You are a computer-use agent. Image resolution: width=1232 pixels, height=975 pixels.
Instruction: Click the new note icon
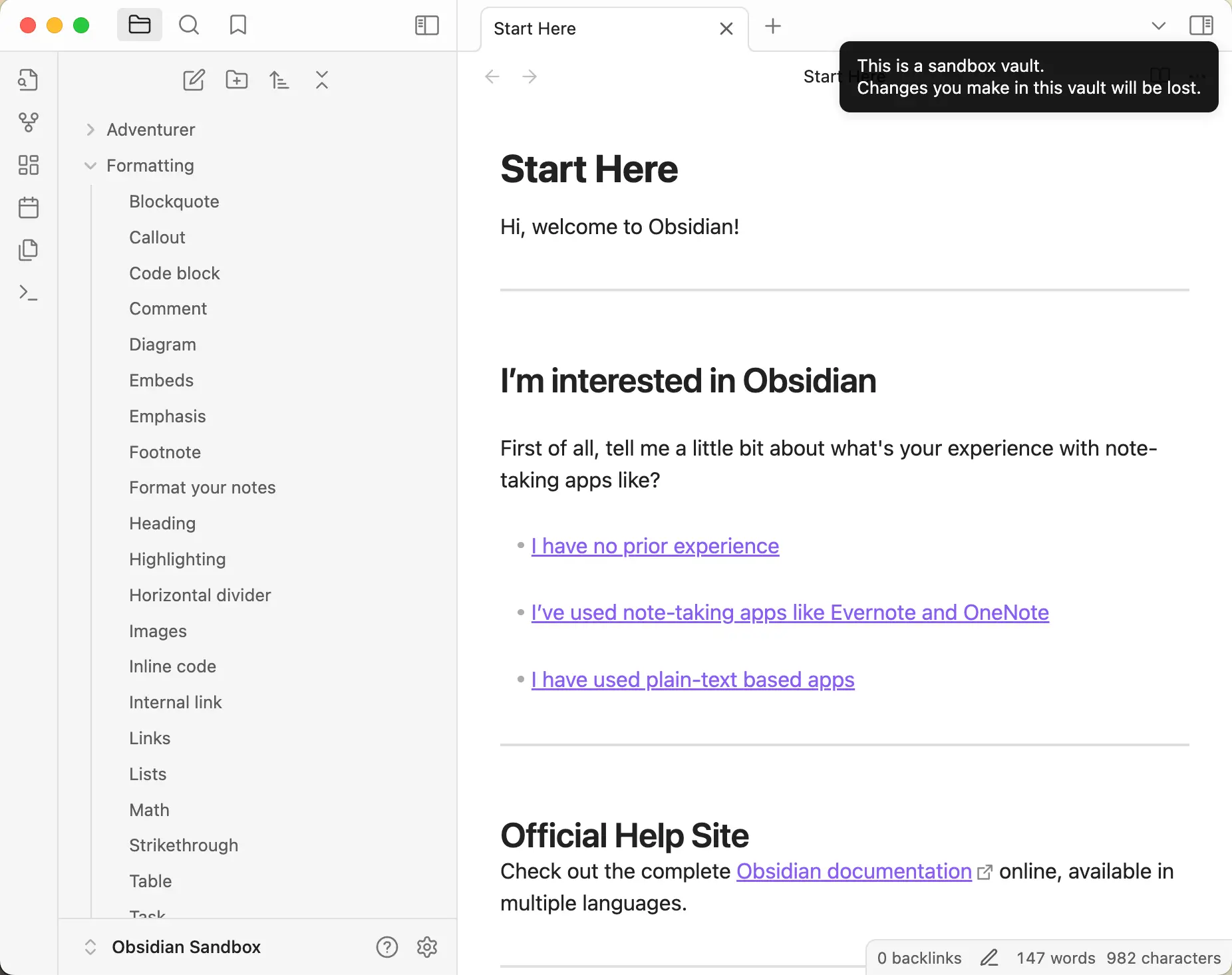point(194,80)
